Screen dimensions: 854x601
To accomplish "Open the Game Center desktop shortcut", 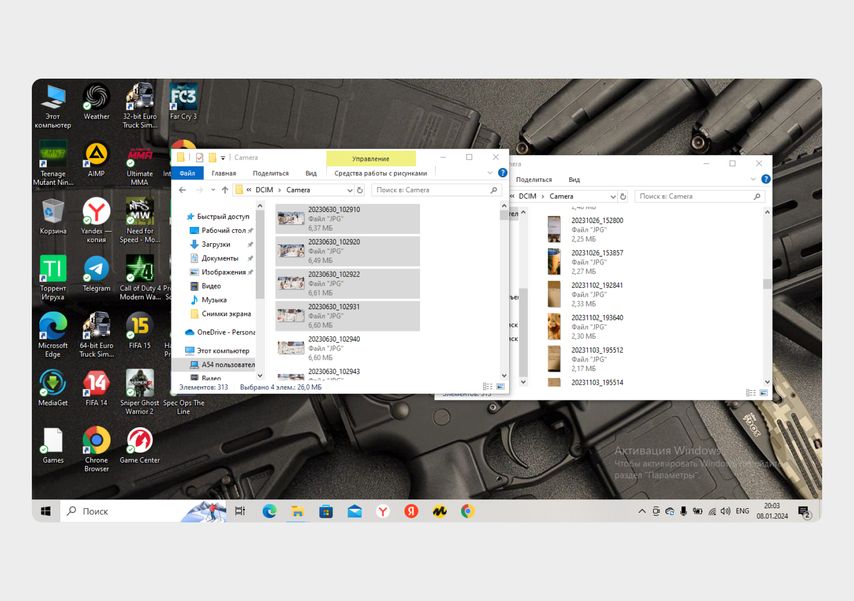I will [x=139, y=446].
